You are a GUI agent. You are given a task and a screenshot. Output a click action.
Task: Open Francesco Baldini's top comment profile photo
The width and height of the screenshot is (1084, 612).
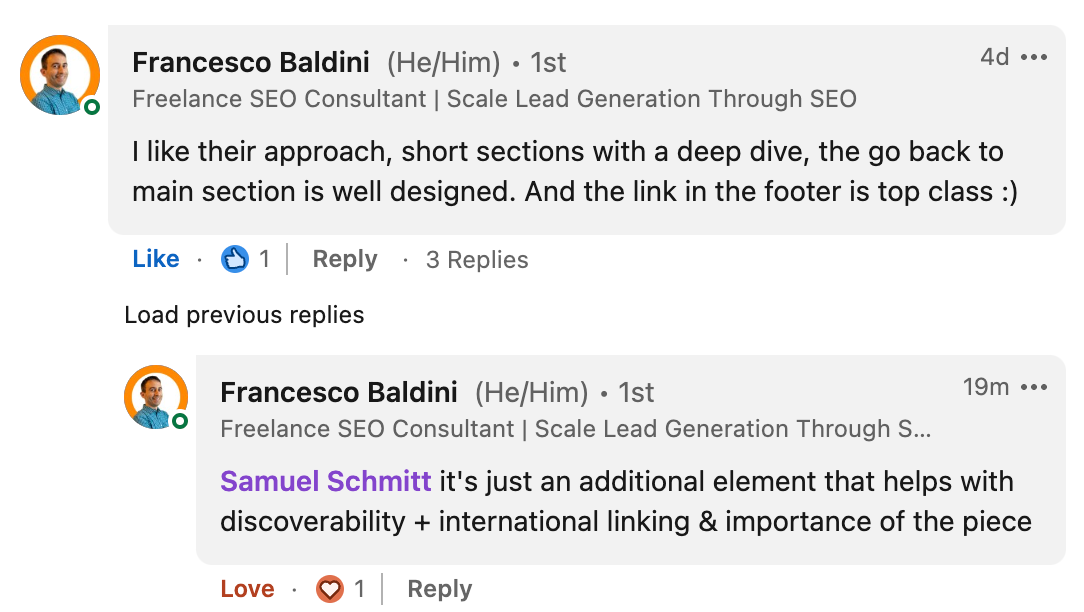[x=60, y=76]
